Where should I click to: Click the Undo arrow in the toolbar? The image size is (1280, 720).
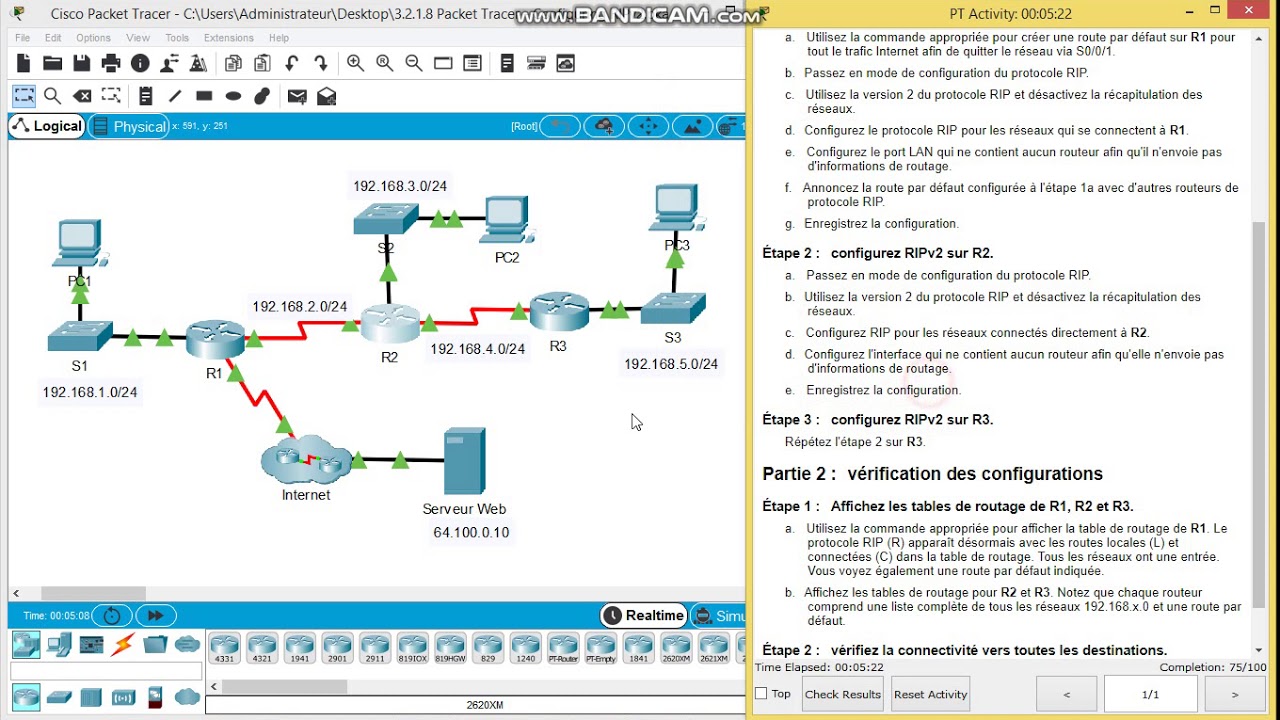click(x=292, y=63)
